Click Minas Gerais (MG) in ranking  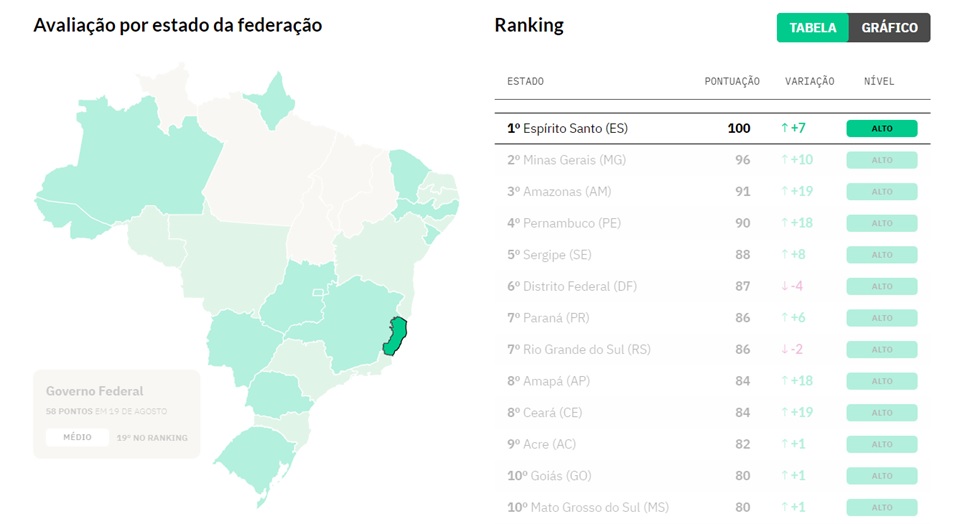(x=566, y=160)
